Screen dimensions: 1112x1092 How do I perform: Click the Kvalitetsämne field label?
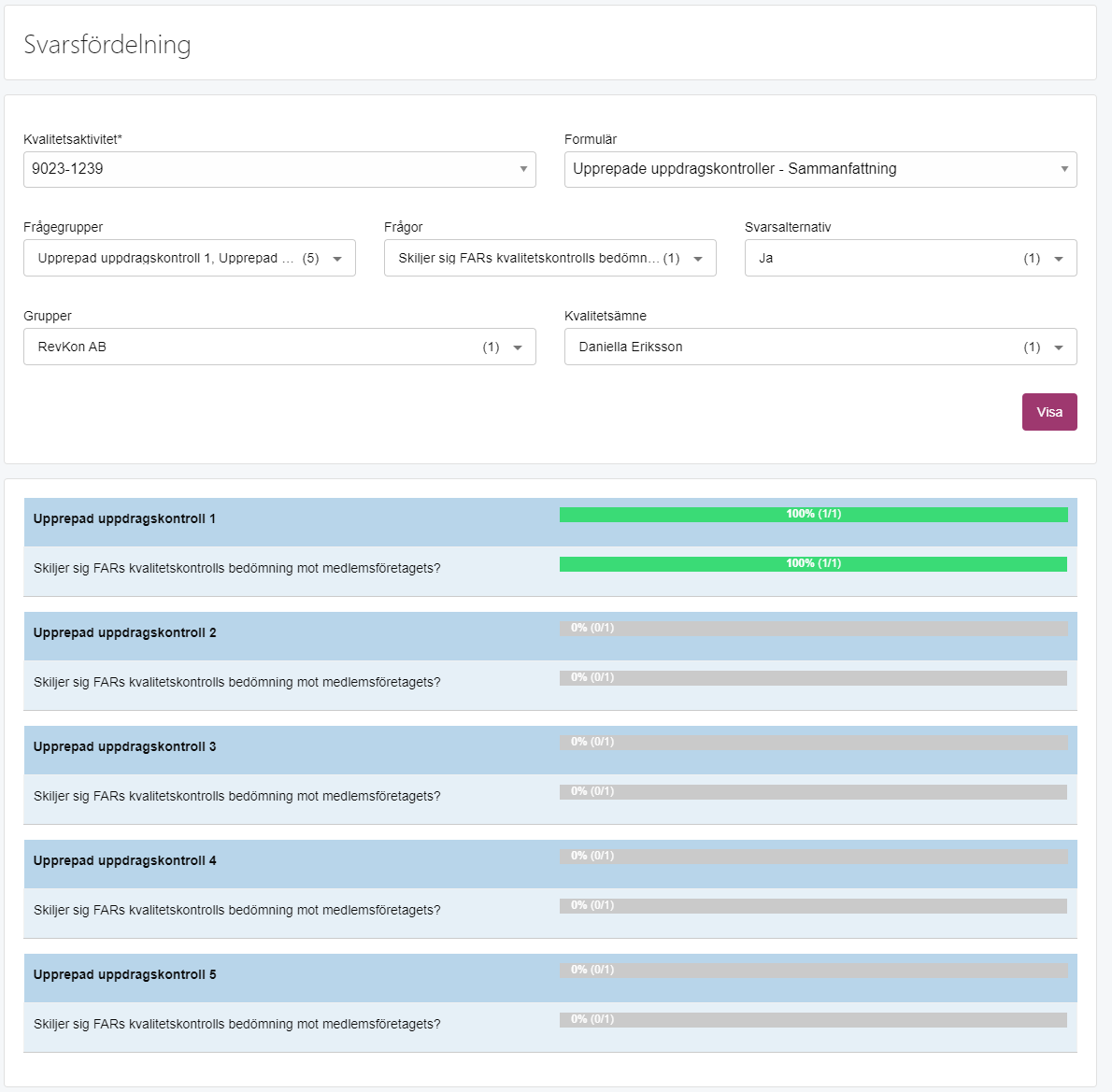606,317
